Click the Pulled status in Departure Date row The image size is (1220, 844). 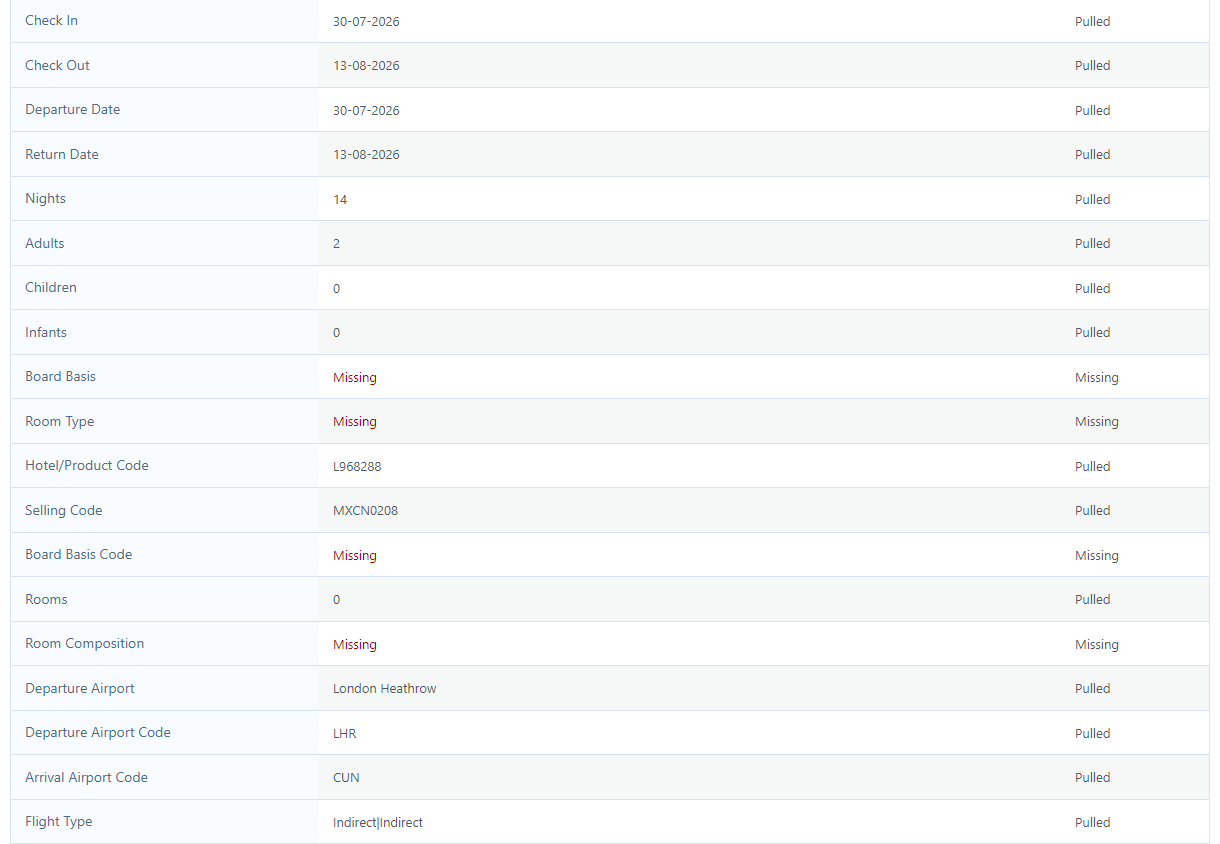click(x=1093, y=111)
